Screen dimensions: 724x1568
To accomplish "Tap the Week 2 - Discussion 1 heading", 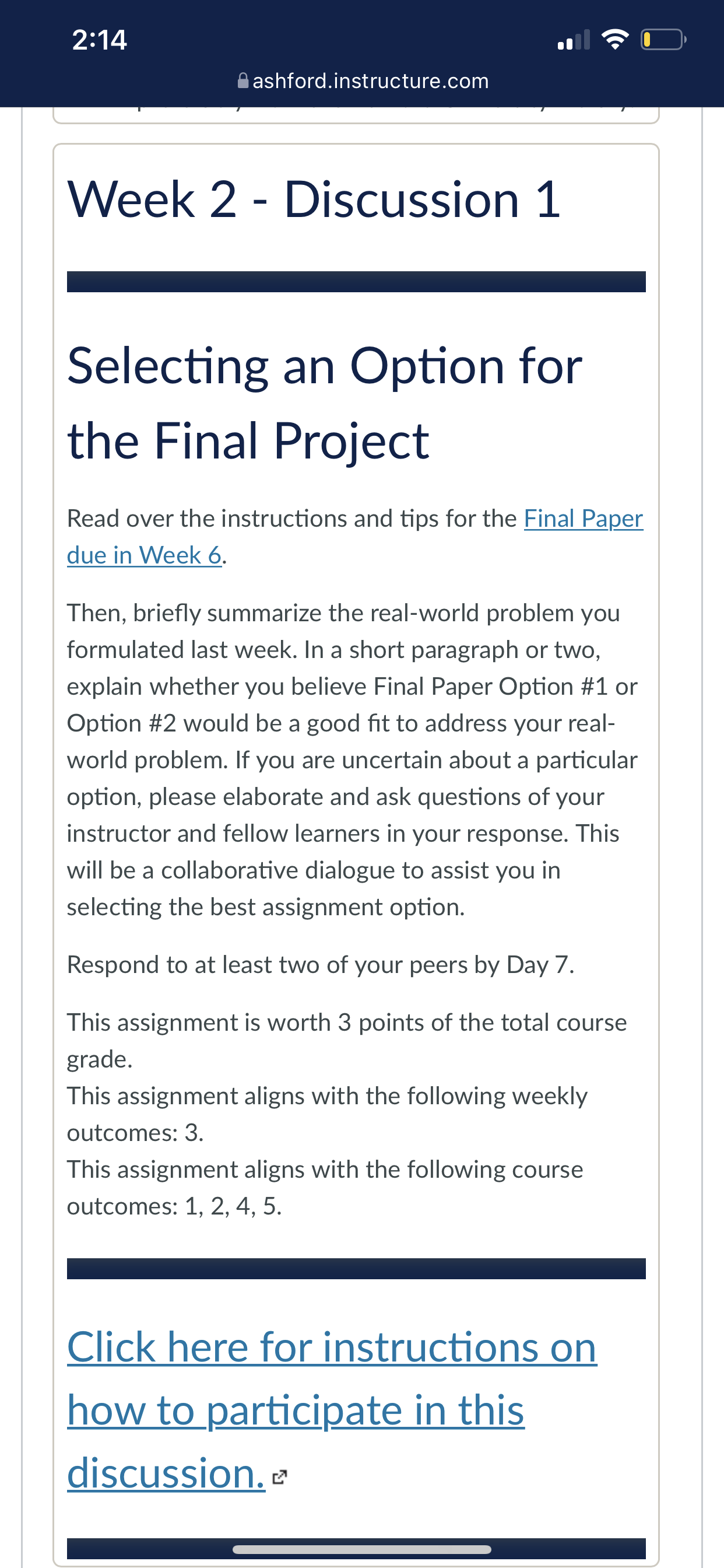I will (314, 199).
